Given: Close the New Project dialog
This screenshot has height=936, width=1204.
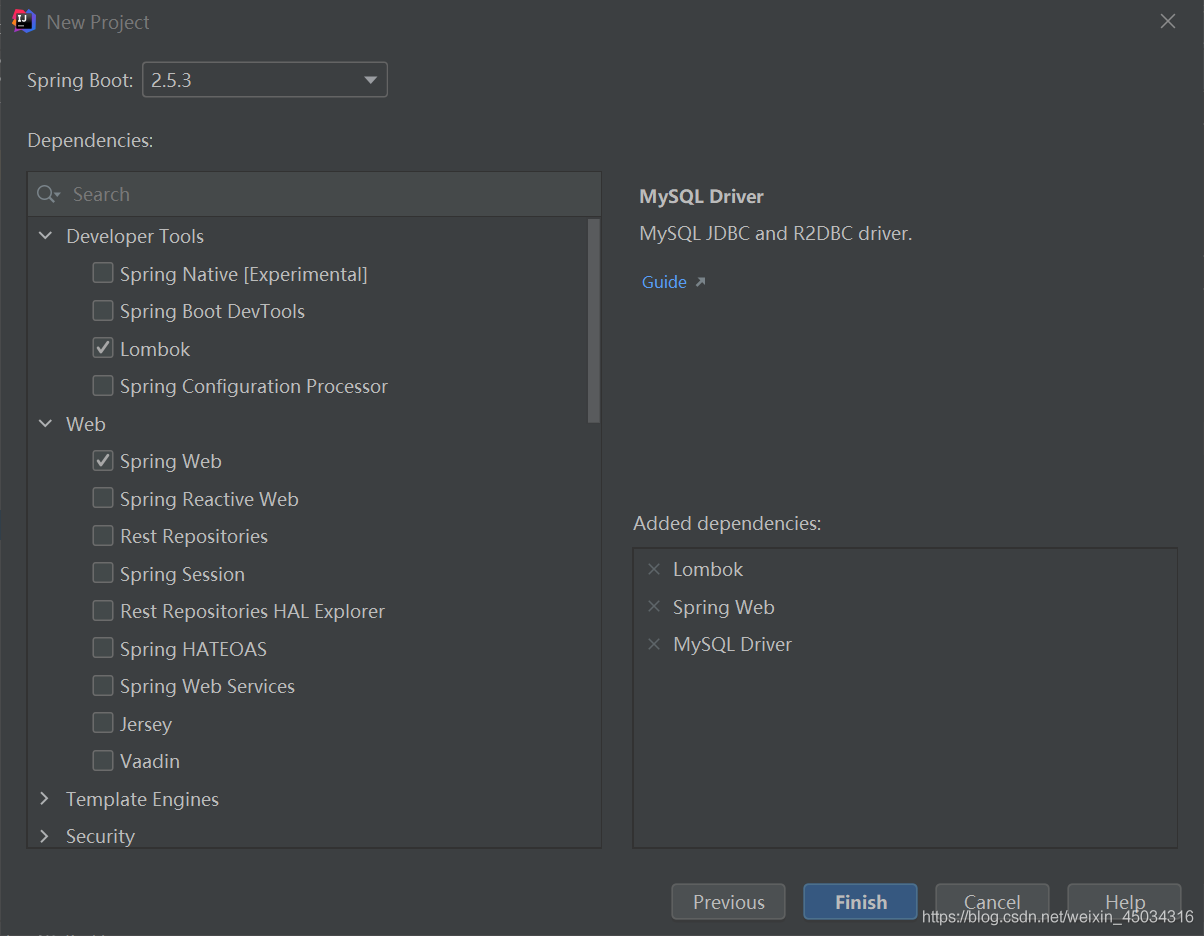Looking at the screenshot, I should [1167, 21].
